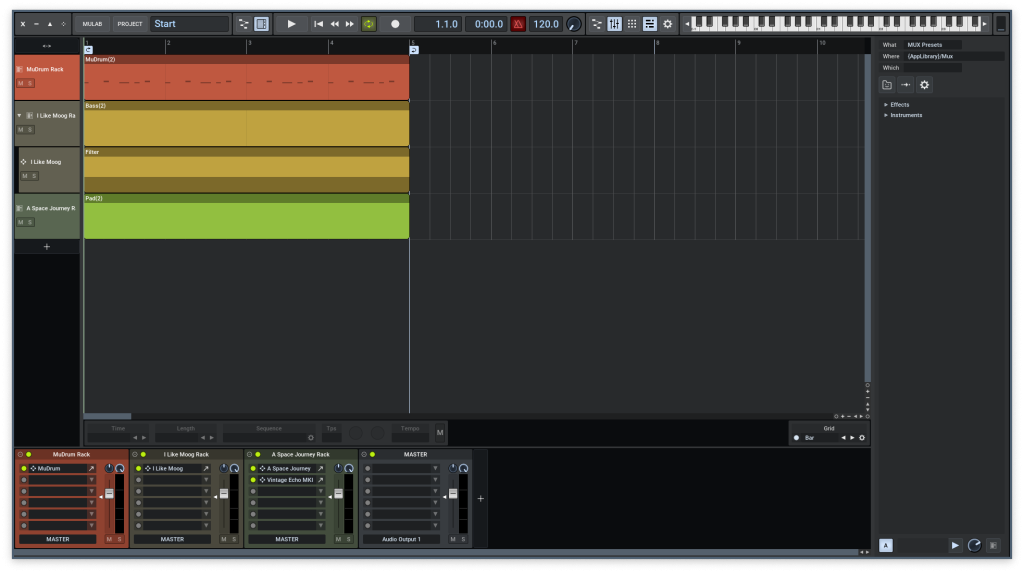Click the red metronome icon
The height and width of the screenshot is (573, 1024).
518,24
